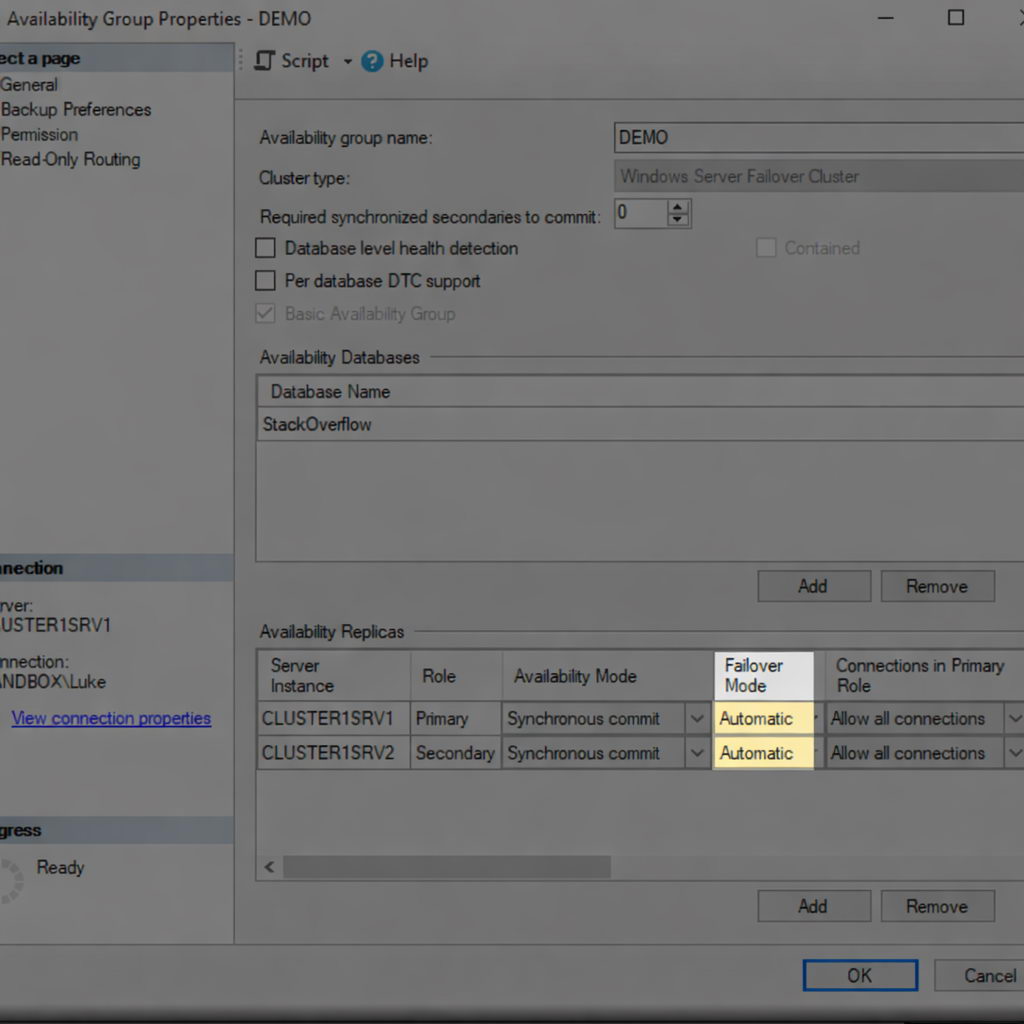Select the General page in sidebar

pos(30,84)
